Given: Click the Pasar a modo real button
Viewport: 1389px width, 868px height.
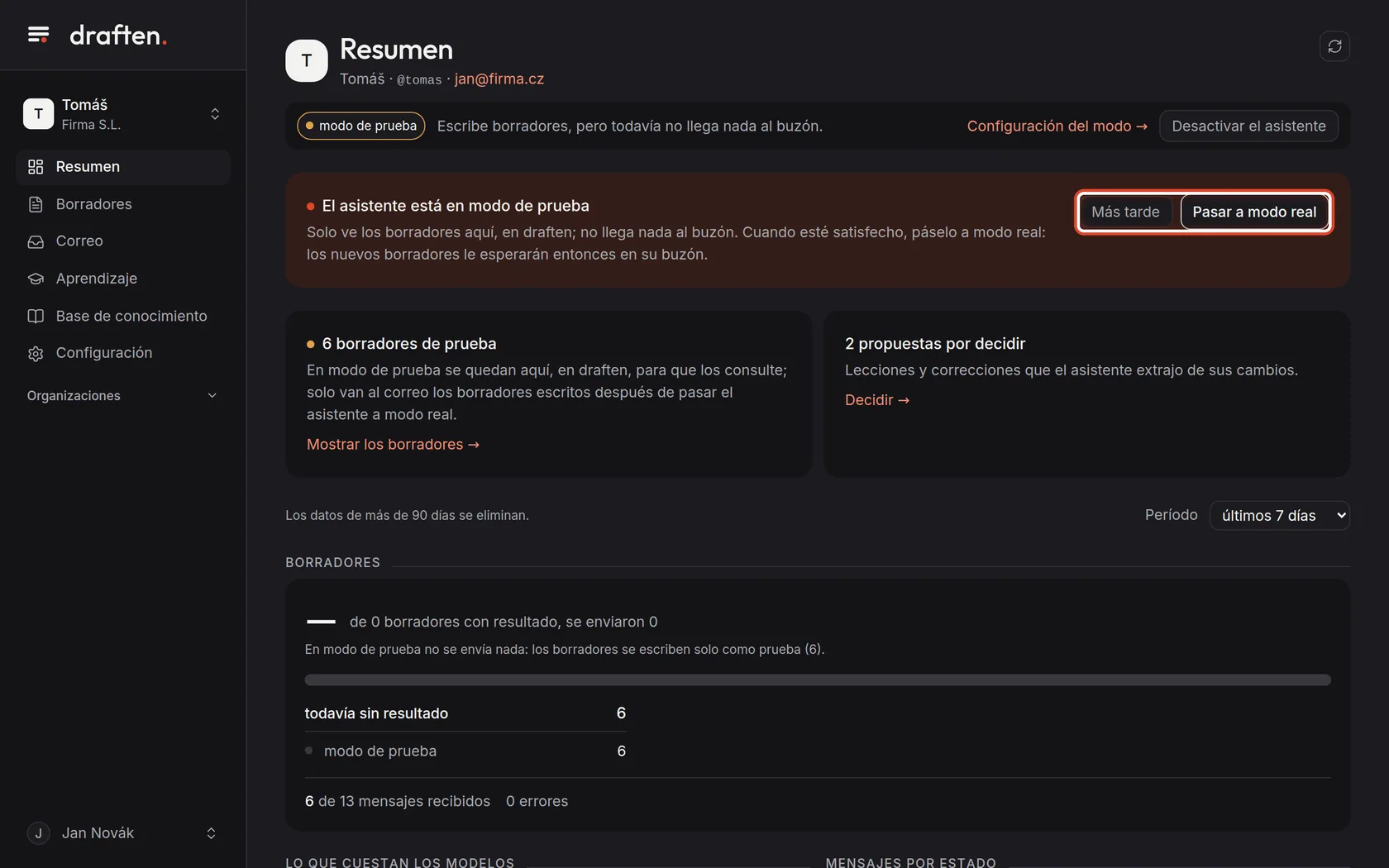Looking at the screenshot, I should (1254, 212).
